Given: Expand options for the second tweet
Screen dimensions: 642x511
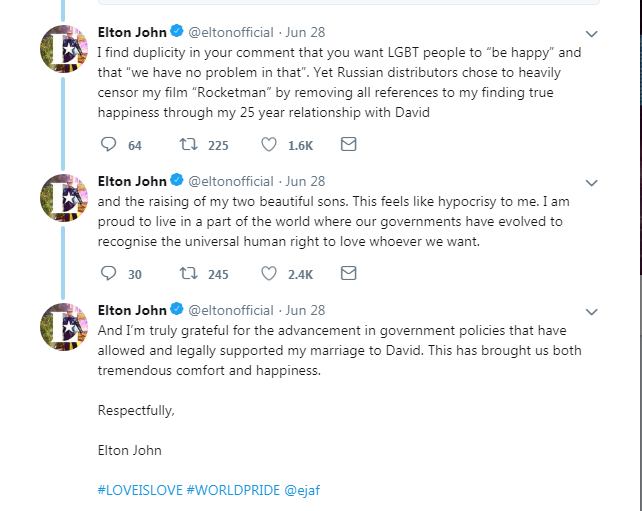Looking at the screenshot, I should point(592,183).
